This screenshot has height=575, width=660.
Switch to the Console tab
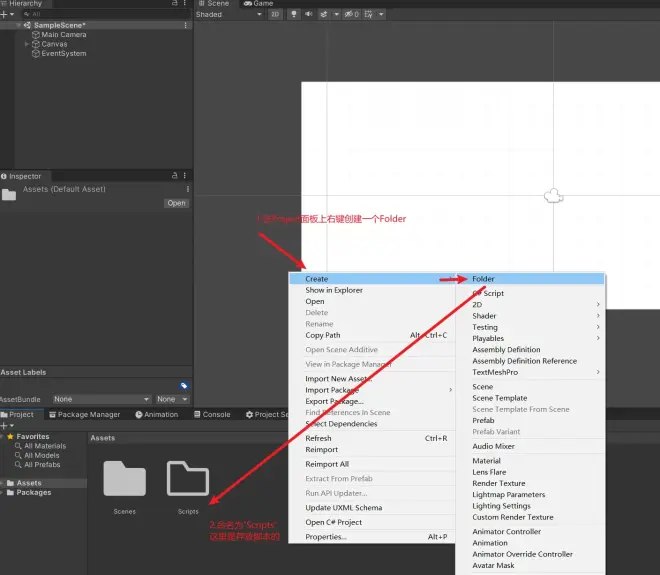tap(212, 415)
